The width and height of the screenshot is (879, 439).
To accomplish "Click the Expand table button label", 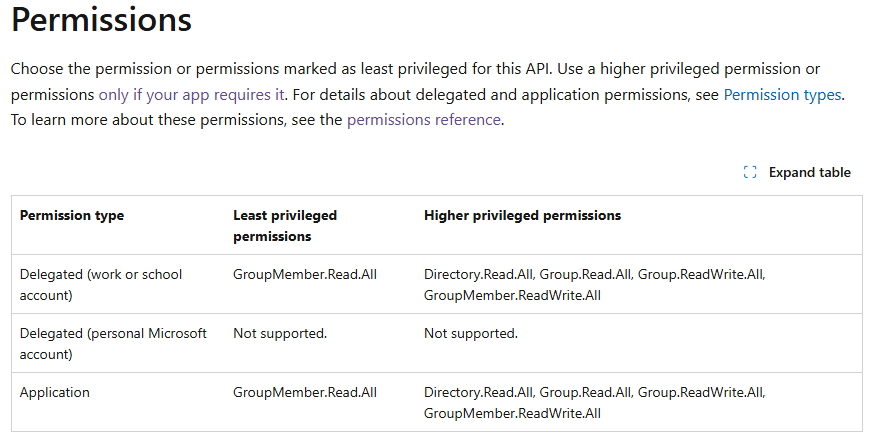I will pyautogui.click(x=809, y=172).
